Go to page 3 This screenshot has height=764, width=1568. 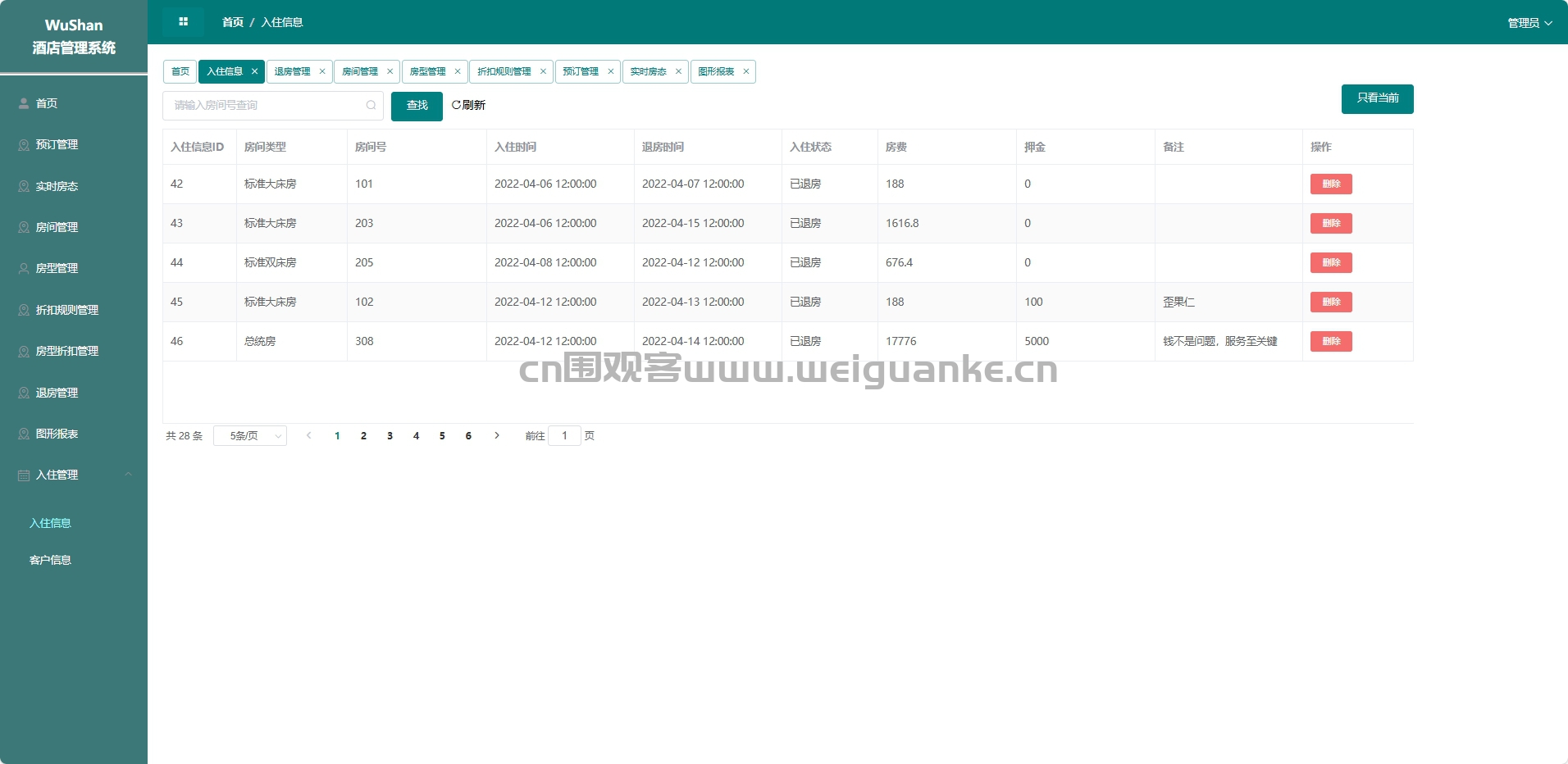point(390,435)
